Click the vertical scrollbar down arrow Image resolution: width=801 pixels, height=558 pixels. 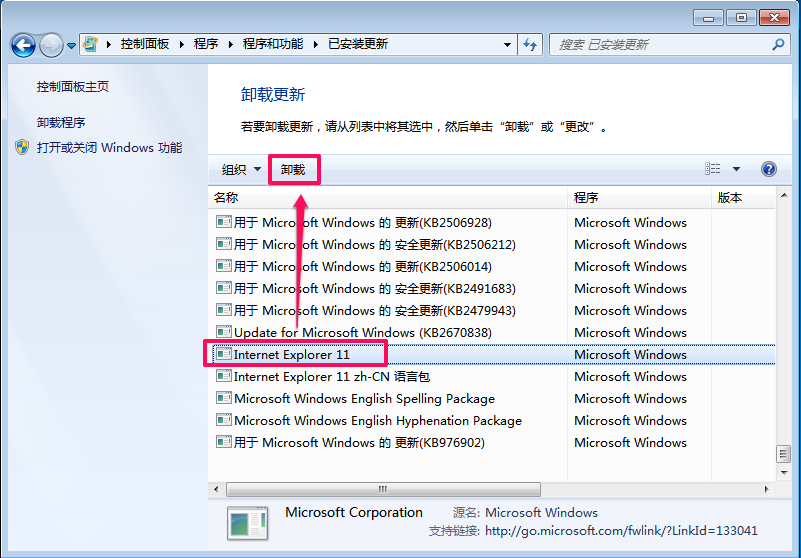pyautogui.click(x=784, y=473)
